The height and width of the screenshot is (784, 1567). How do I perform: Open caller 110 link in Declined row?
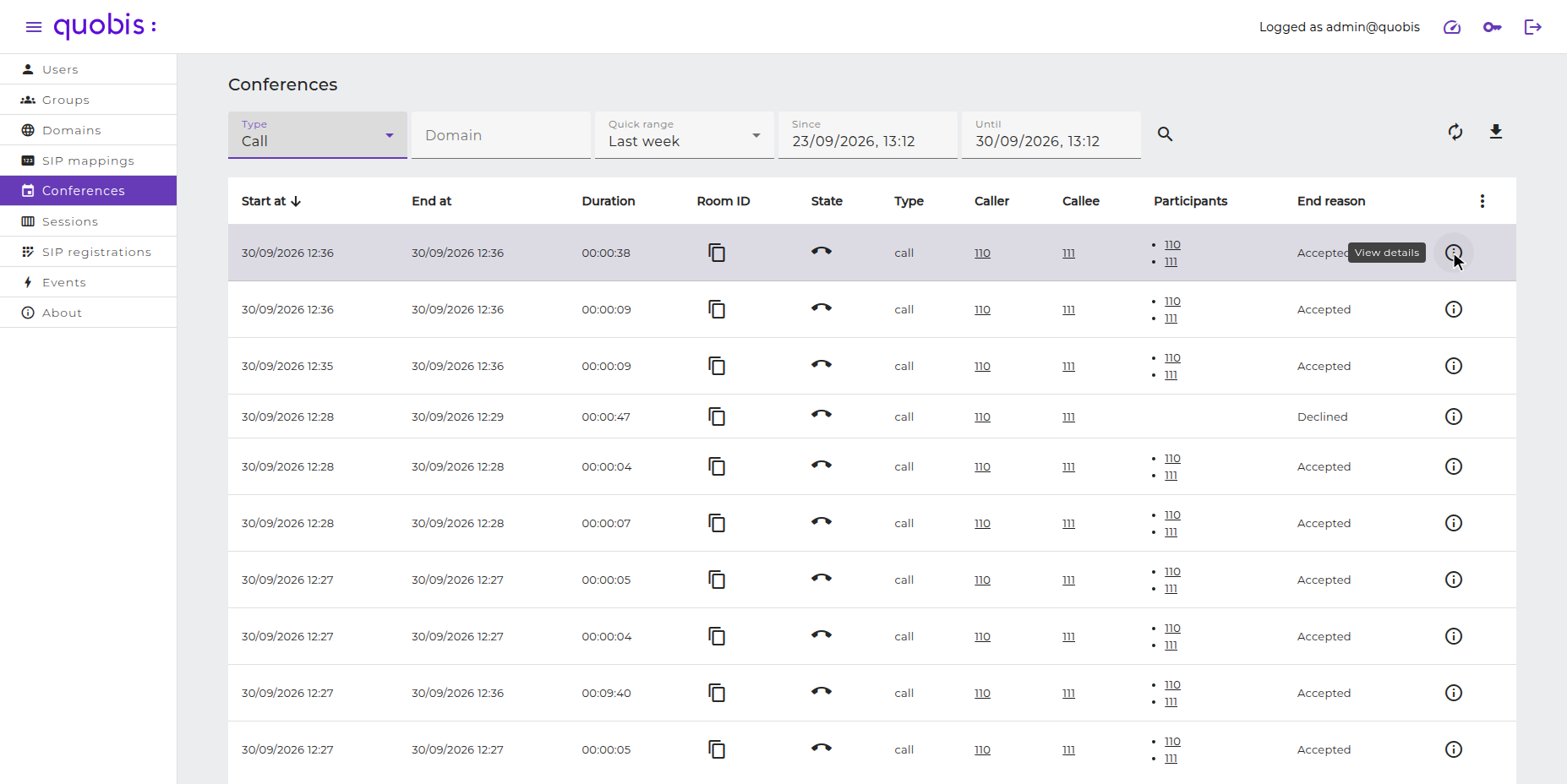(982, 416)
